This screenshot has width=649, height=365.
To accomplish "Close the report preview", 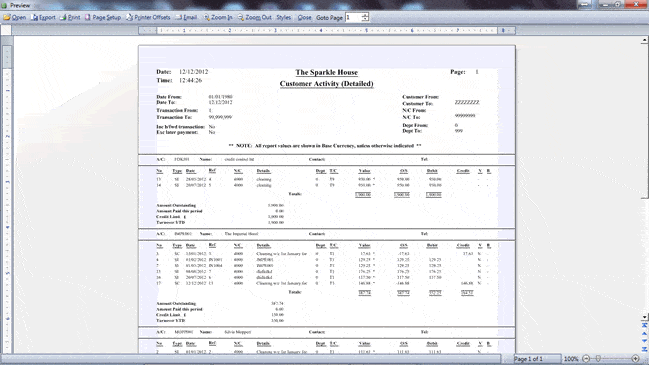I will pyautogui.click(x=304, y=17).
